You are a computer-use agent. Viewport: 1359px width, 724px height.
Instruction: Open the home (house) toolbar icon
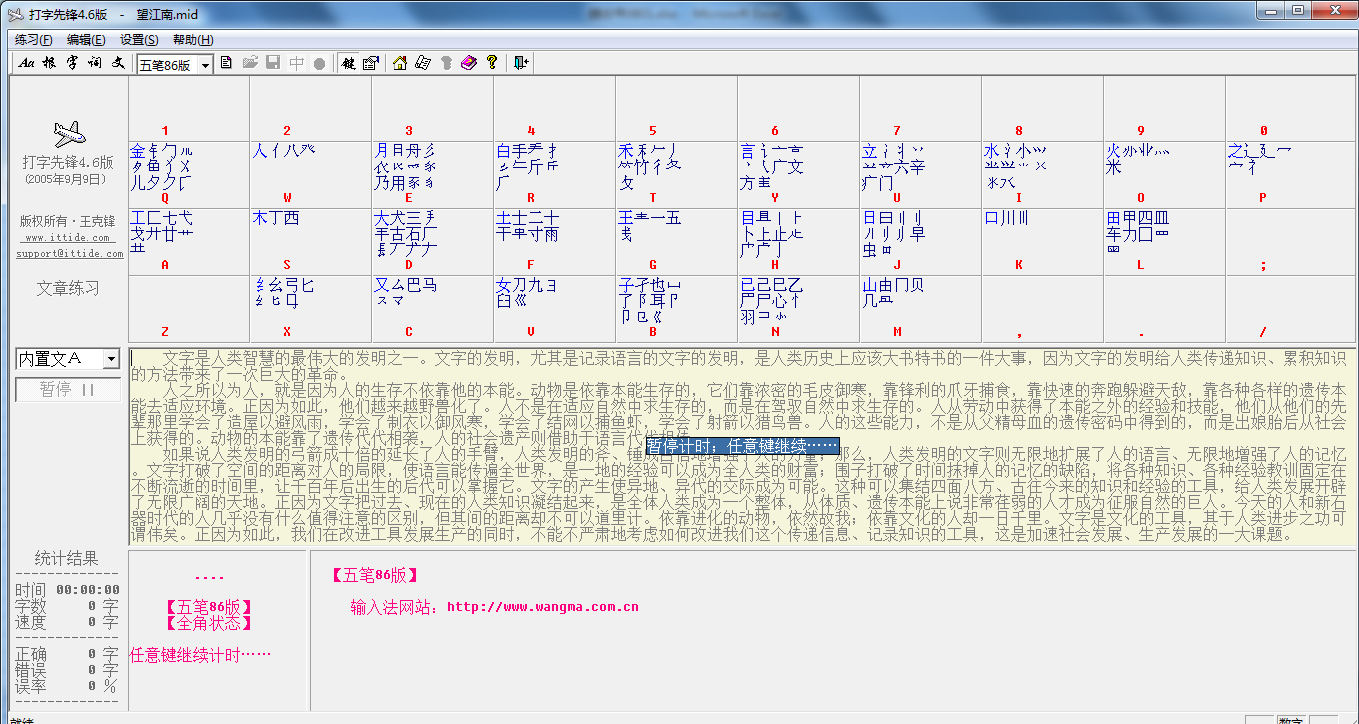pos(400,63)
